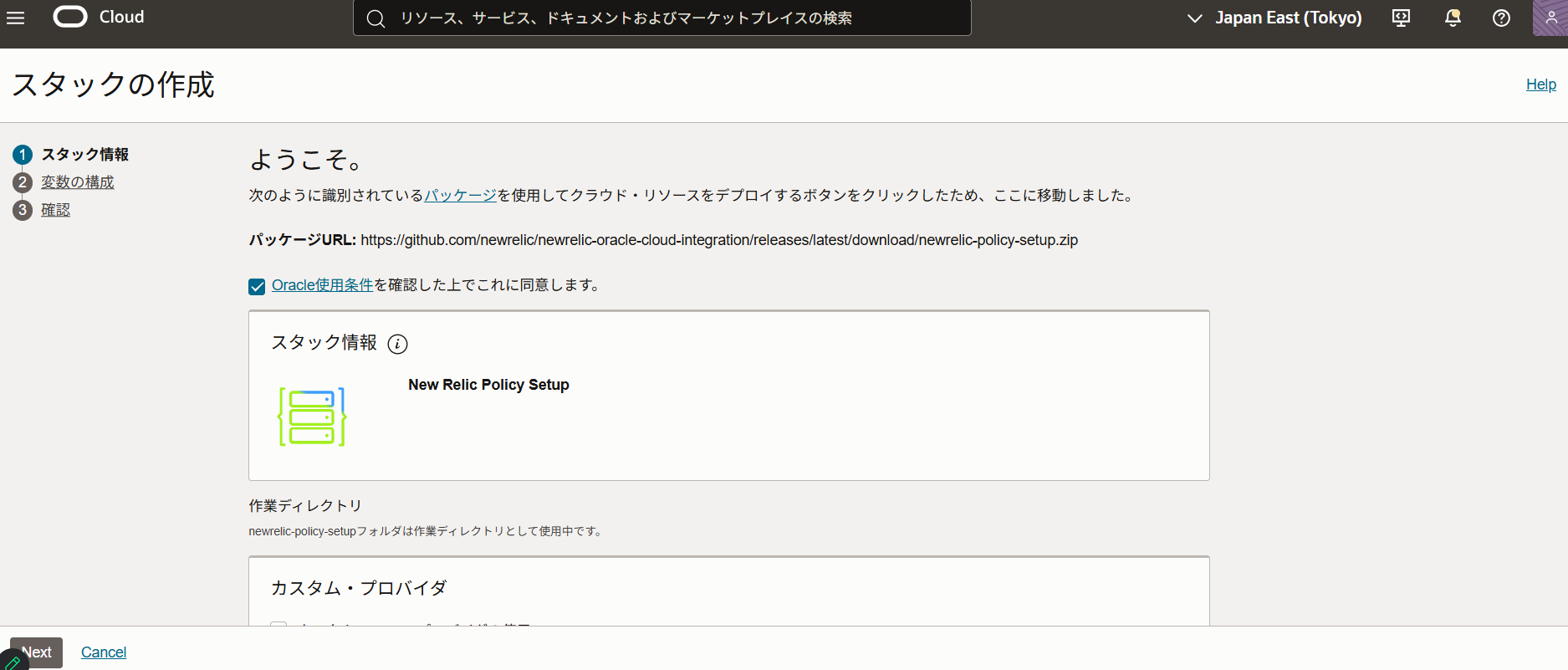The image size is (1568, 670).
Task: Go to step 2 変数の構成
Action: click(x=78, y=182)
